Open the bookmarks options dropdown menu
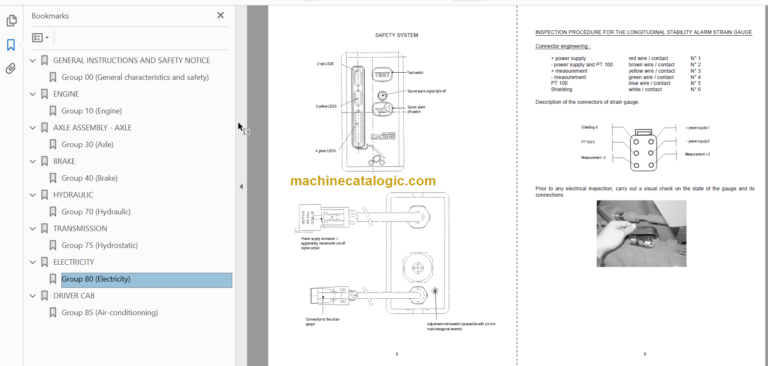Image resolution: width=768 pixels, height=366 pixels. tap(40, 37)
